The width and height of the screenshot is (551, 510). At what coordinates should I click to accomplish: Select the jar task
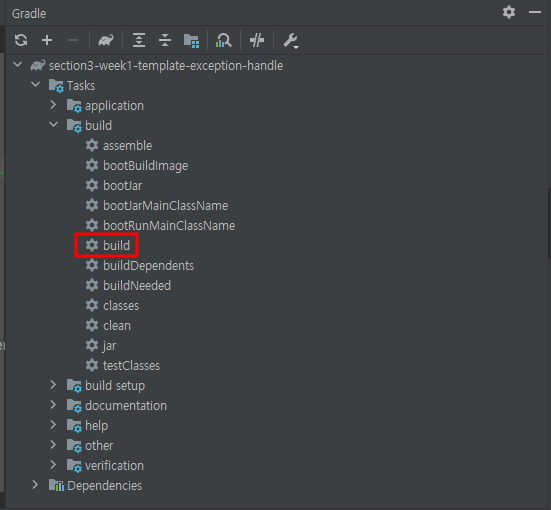point(109,346)
